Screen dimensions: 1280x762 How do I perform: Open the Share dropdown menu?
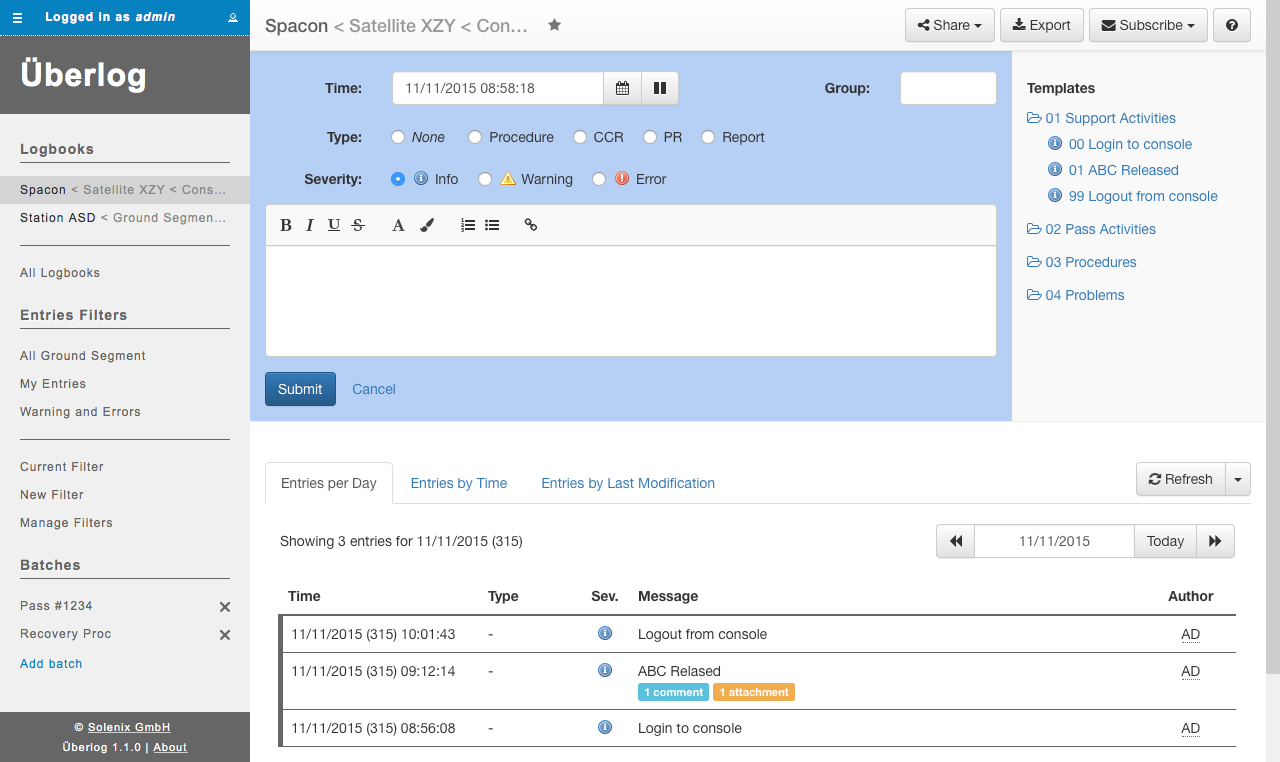(949, 25)
